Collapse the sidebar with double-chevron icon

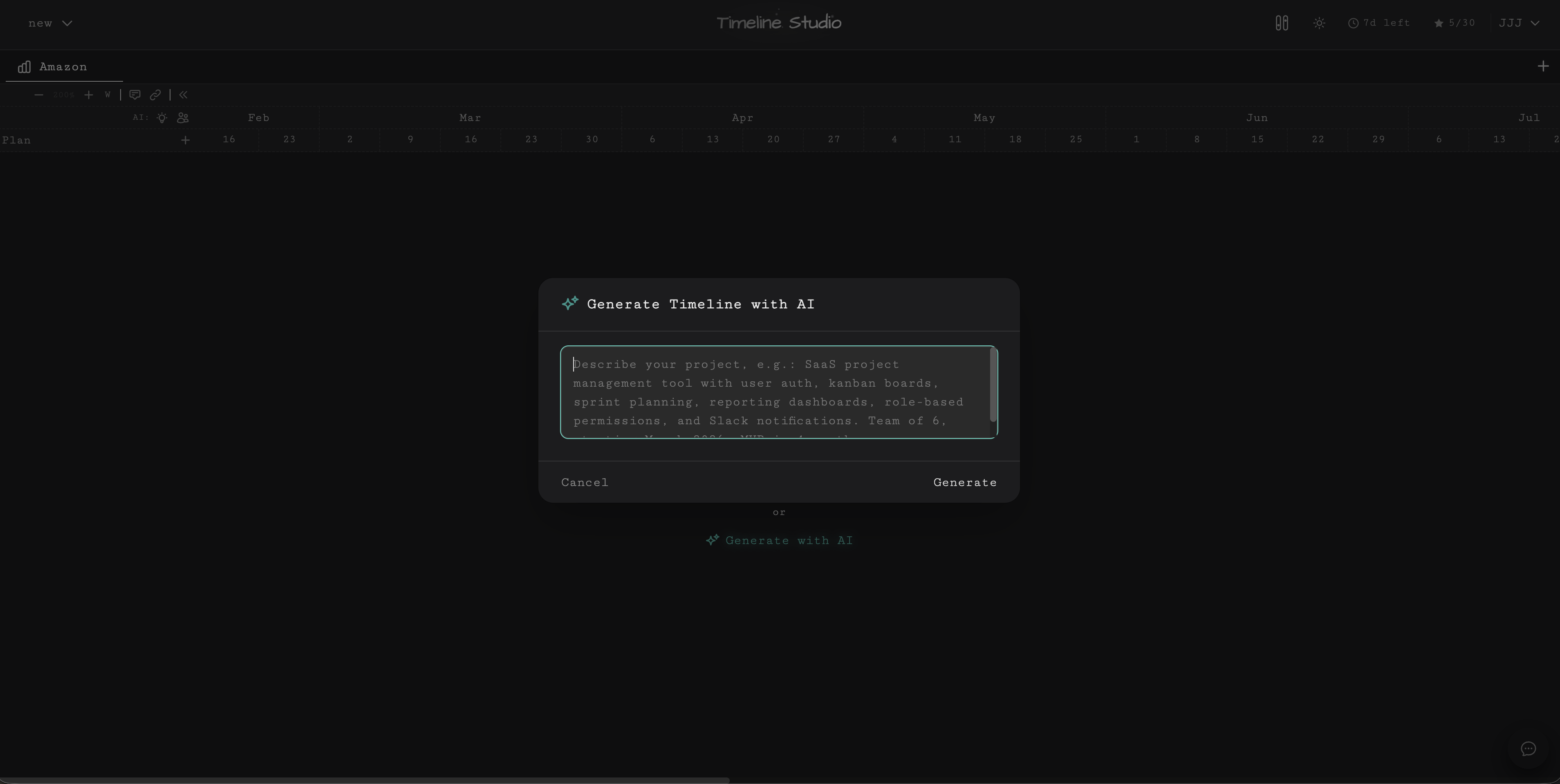point(184,95)
